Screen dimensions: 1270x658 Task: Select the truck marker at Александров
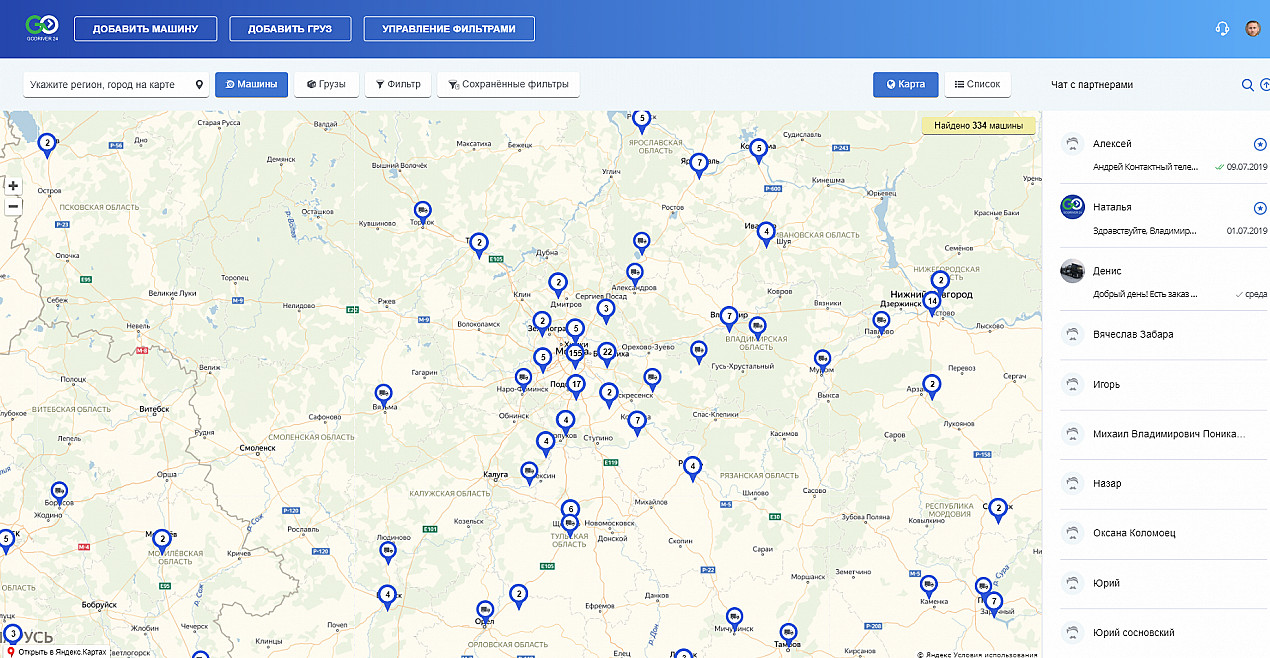pos(634,273)
